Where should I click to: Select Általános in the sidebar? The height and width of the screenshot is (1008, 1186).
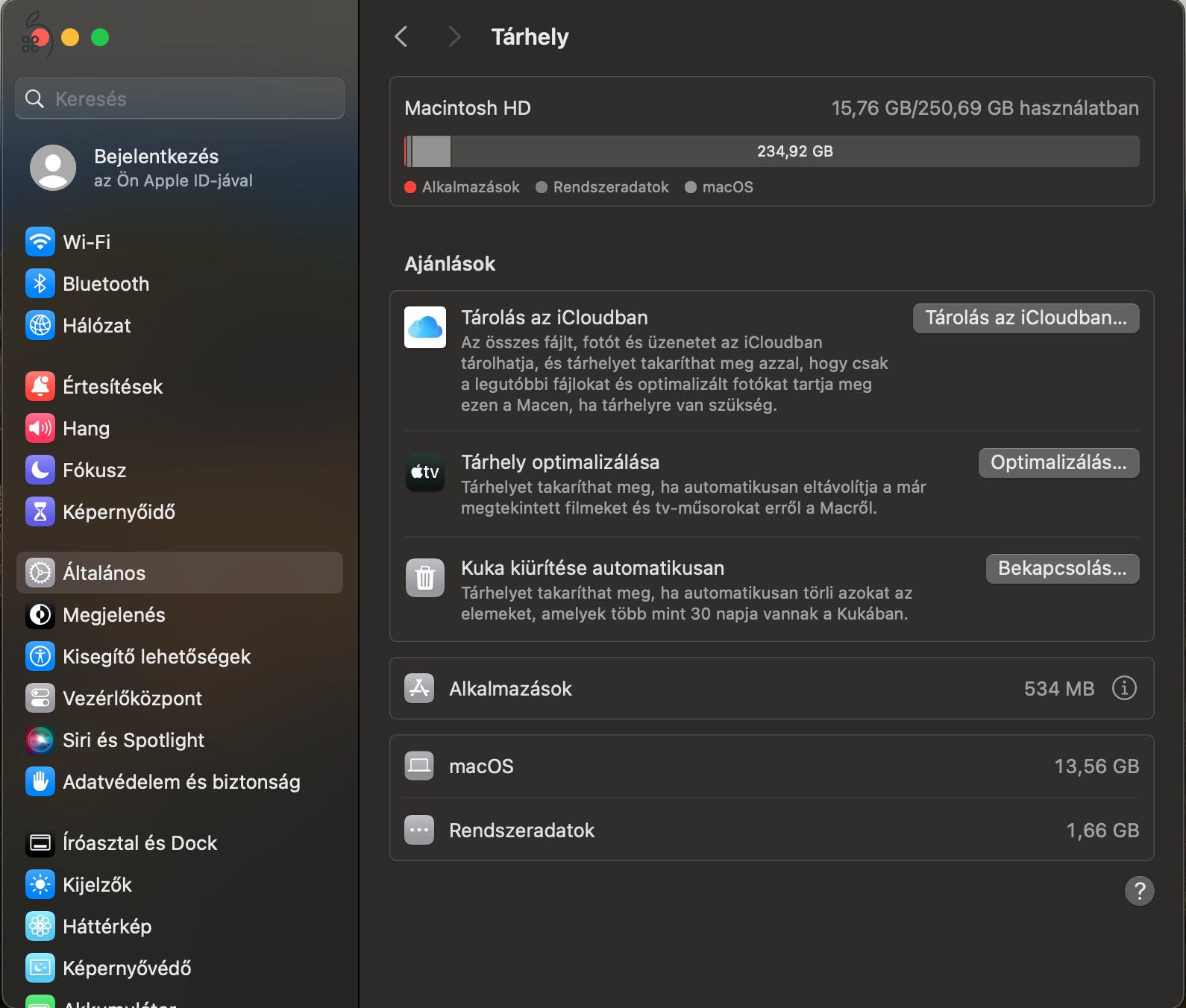179,573
